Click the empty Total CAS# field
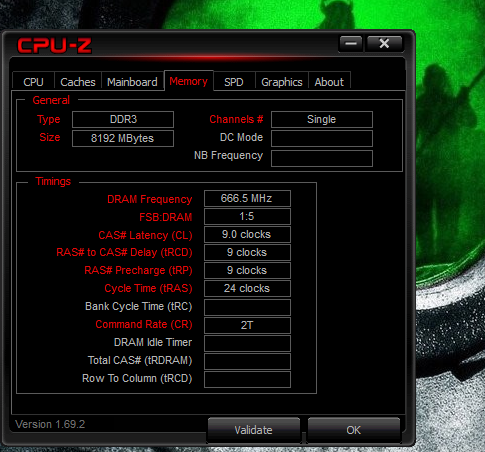485x452 pixels. (x=247, y=361)
